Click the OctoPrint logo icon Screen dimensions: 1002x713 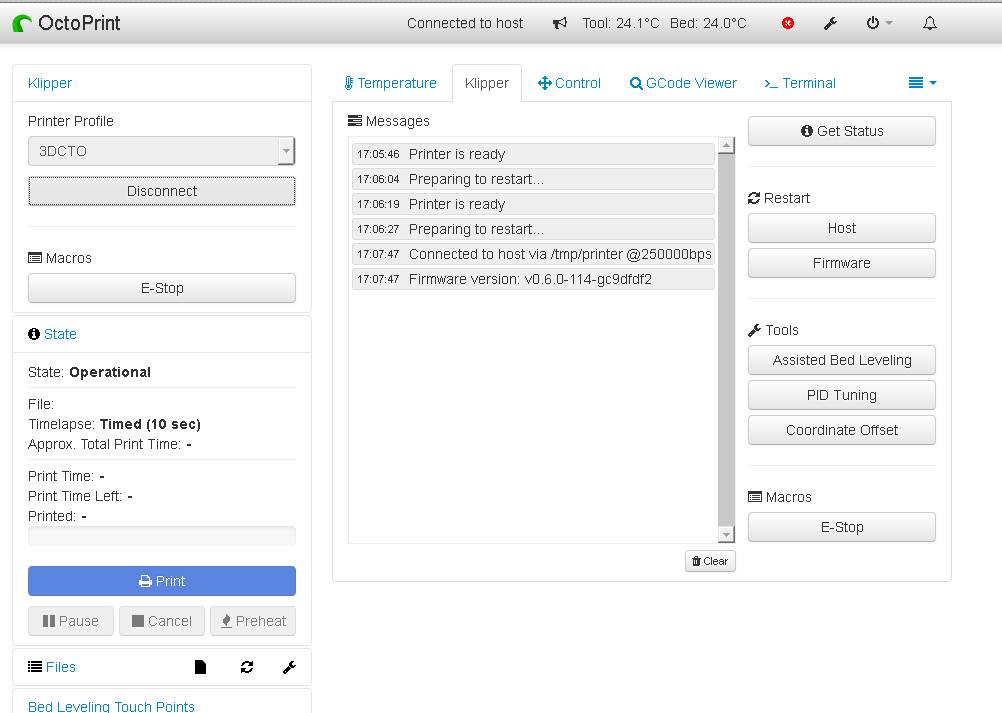tap(22, 24)
